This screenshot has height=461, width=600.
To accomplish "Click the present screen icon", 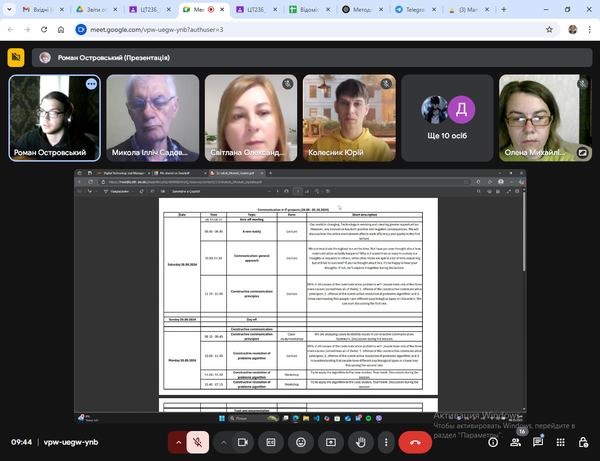I will [x=330, y=441].
